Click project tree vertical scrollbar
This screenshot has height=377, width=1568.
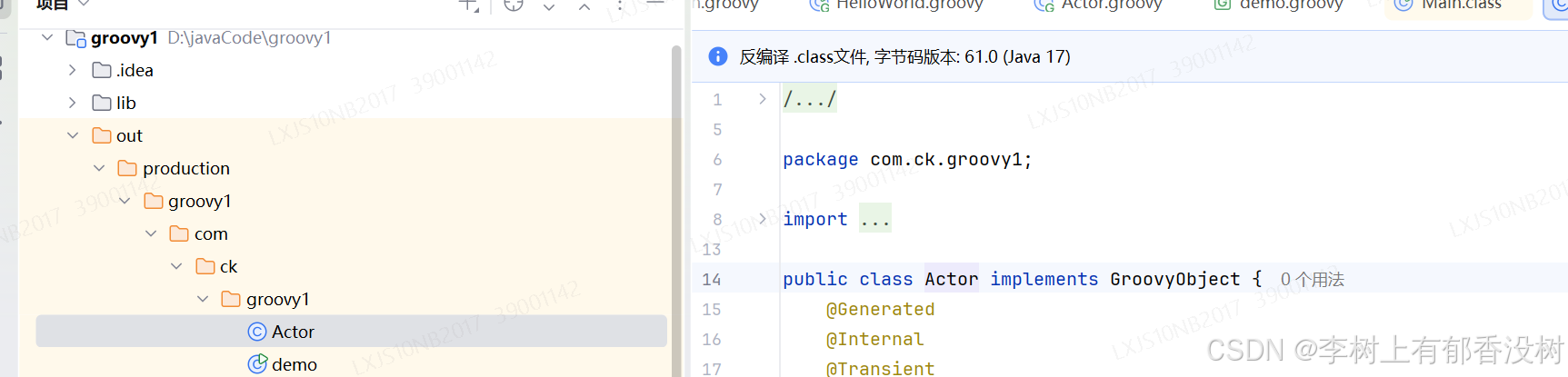point(676,209)
